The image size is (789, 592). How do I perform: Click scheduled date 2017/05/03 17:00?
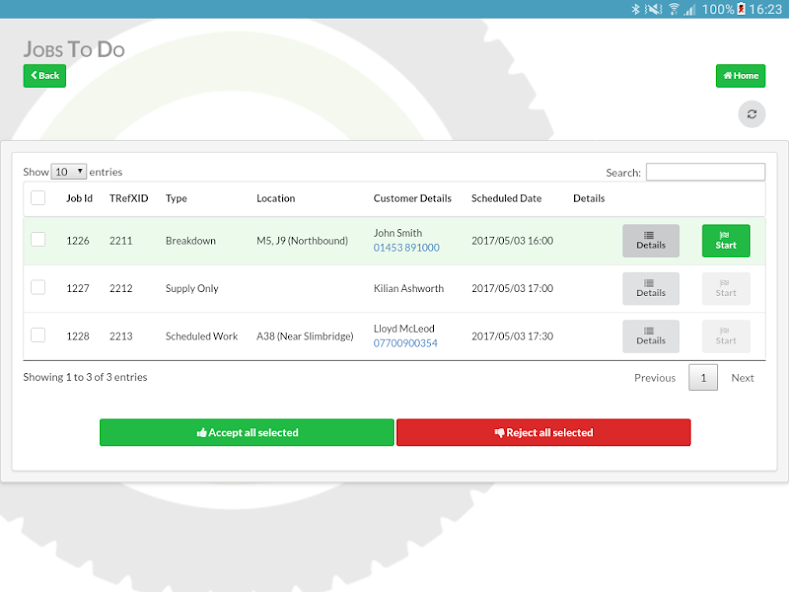(x=512, y=288)
